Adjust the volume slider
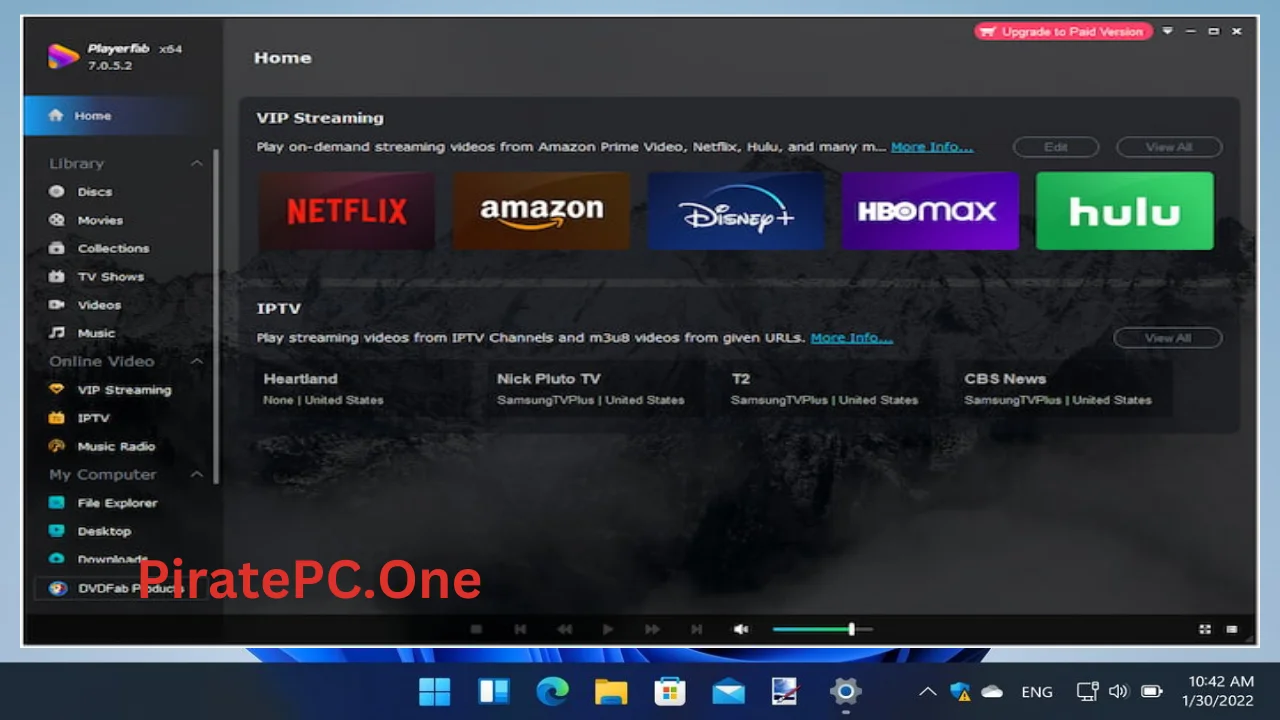The height and width of the screenshot is (720, 1280). [x=822, y=629]
